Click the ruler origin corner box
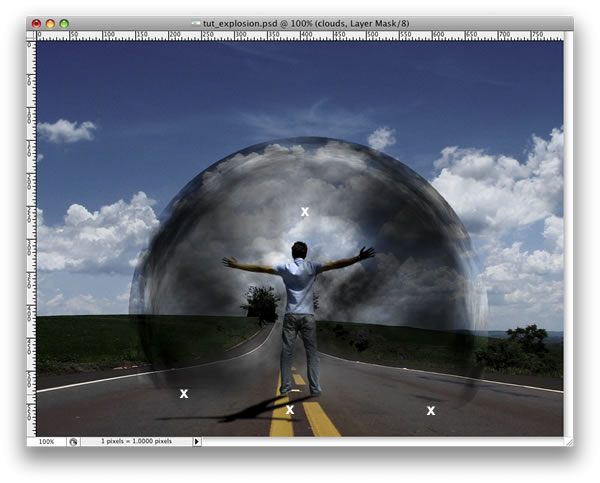Screen dimensions: 600x483 31,36
